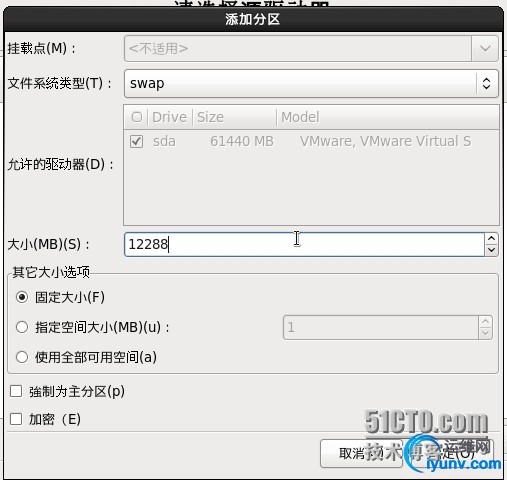The height and width of the screenshot is (480, 507).
Task: Enable the 强制为主分区 checkbox
Action: tap(16, 391)
